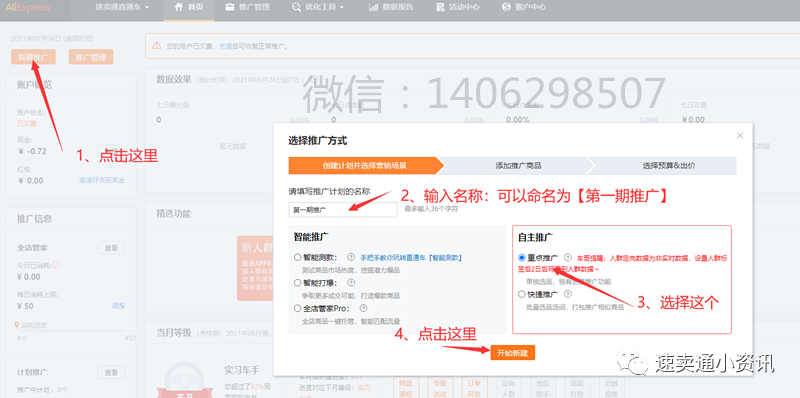Viewport: 800px width, 398px height.
Task: Expand the 优化工具 dropdown arrow
Action: pyautogui.click(x=341, y=8)
